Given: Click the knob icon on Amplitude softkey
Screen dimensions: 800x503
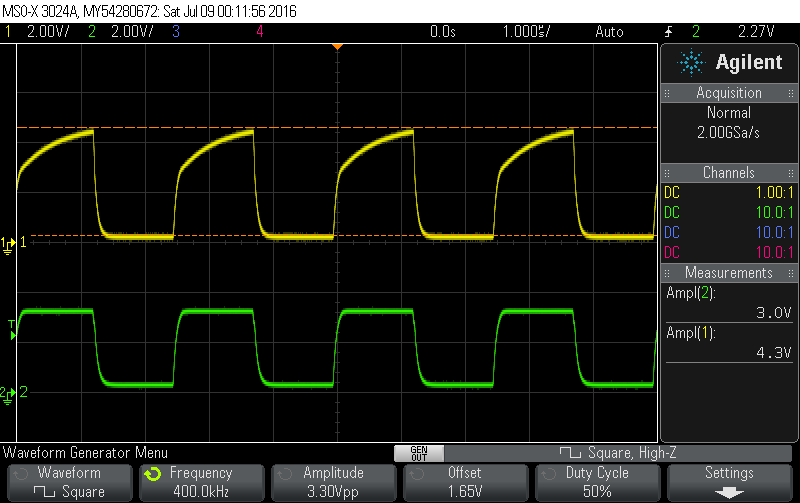Looking at the screenshot, I should 284,474.
